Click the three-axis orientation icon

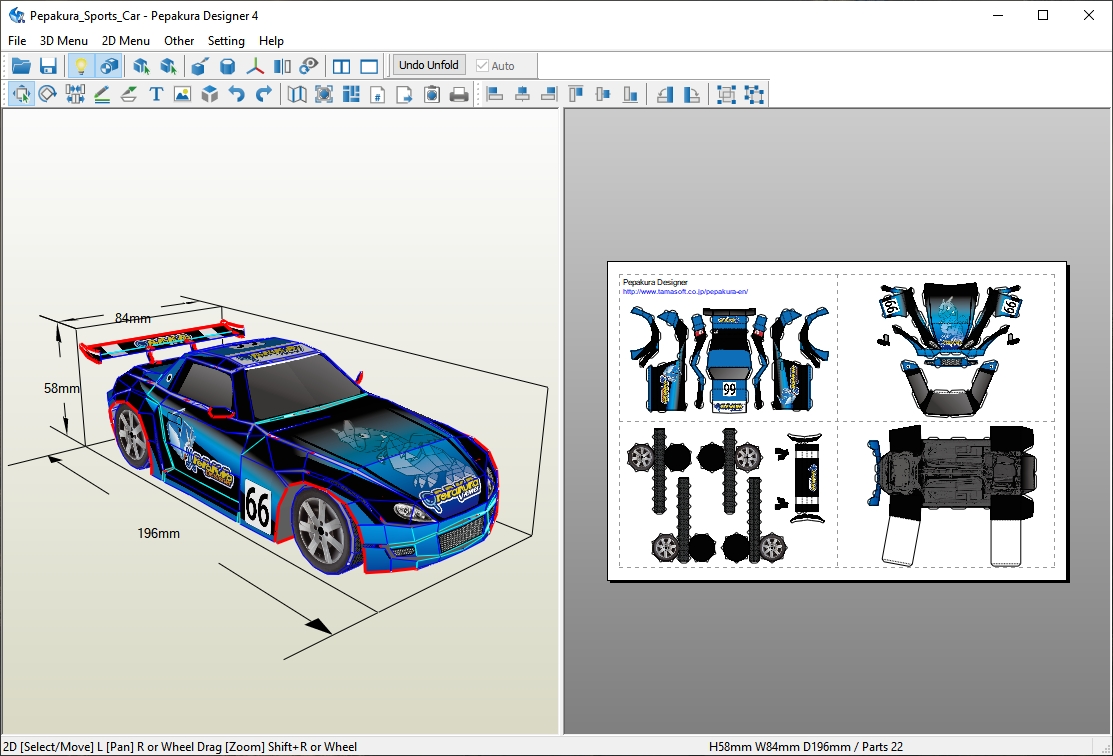pos(255,66)
